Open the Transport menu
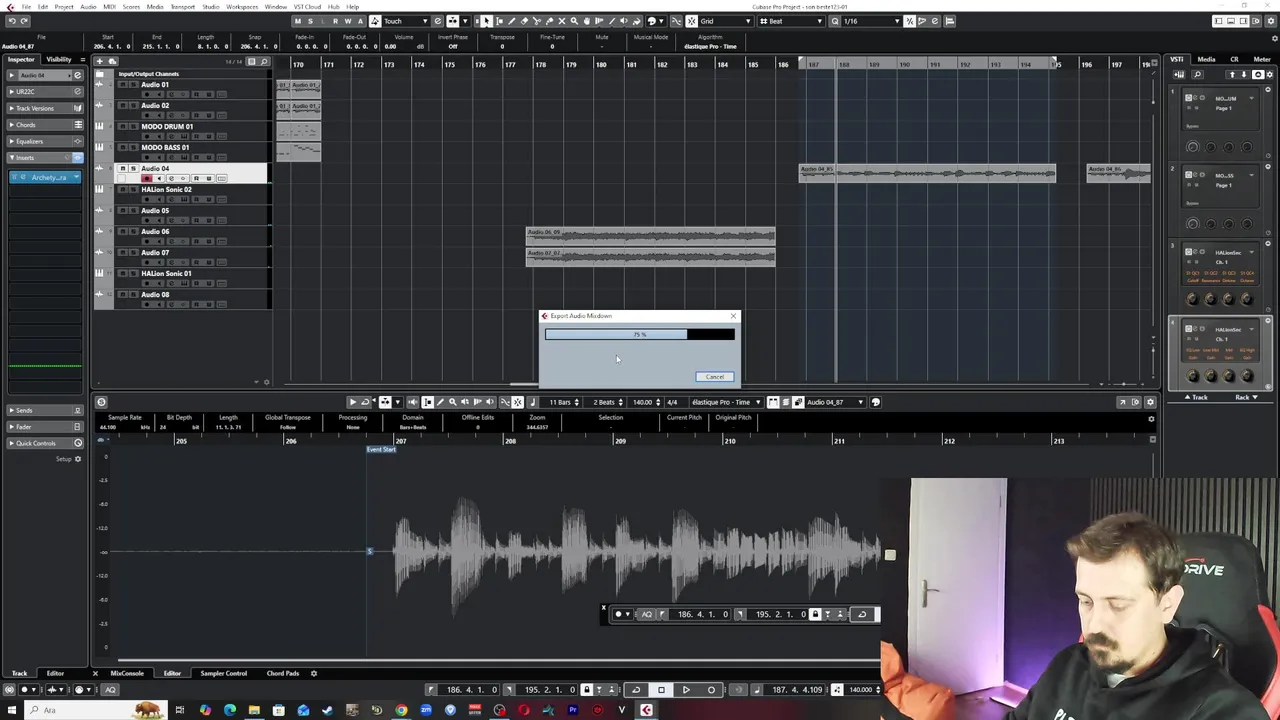 pos(183,7)
